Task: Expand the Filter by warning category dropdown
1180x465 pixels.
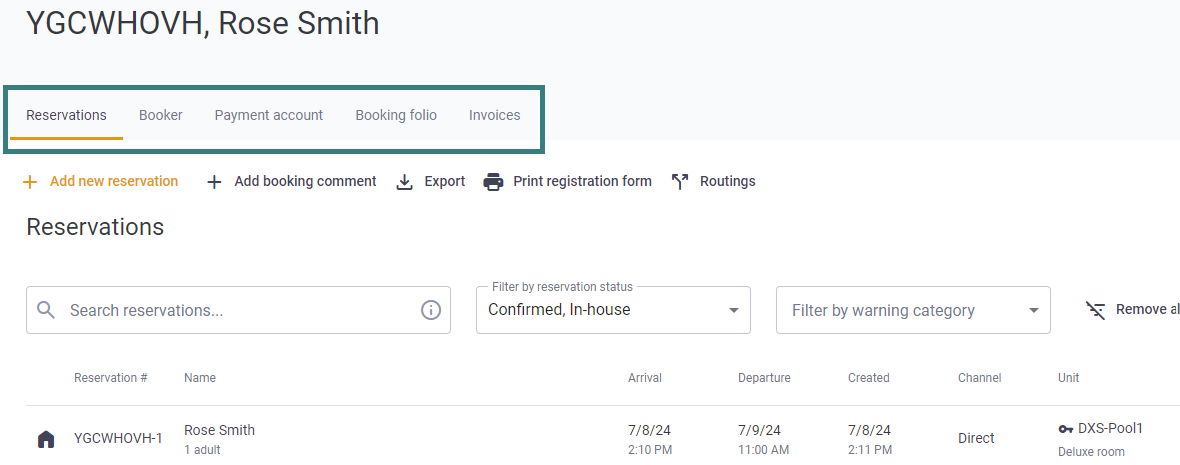Action: 913,310
